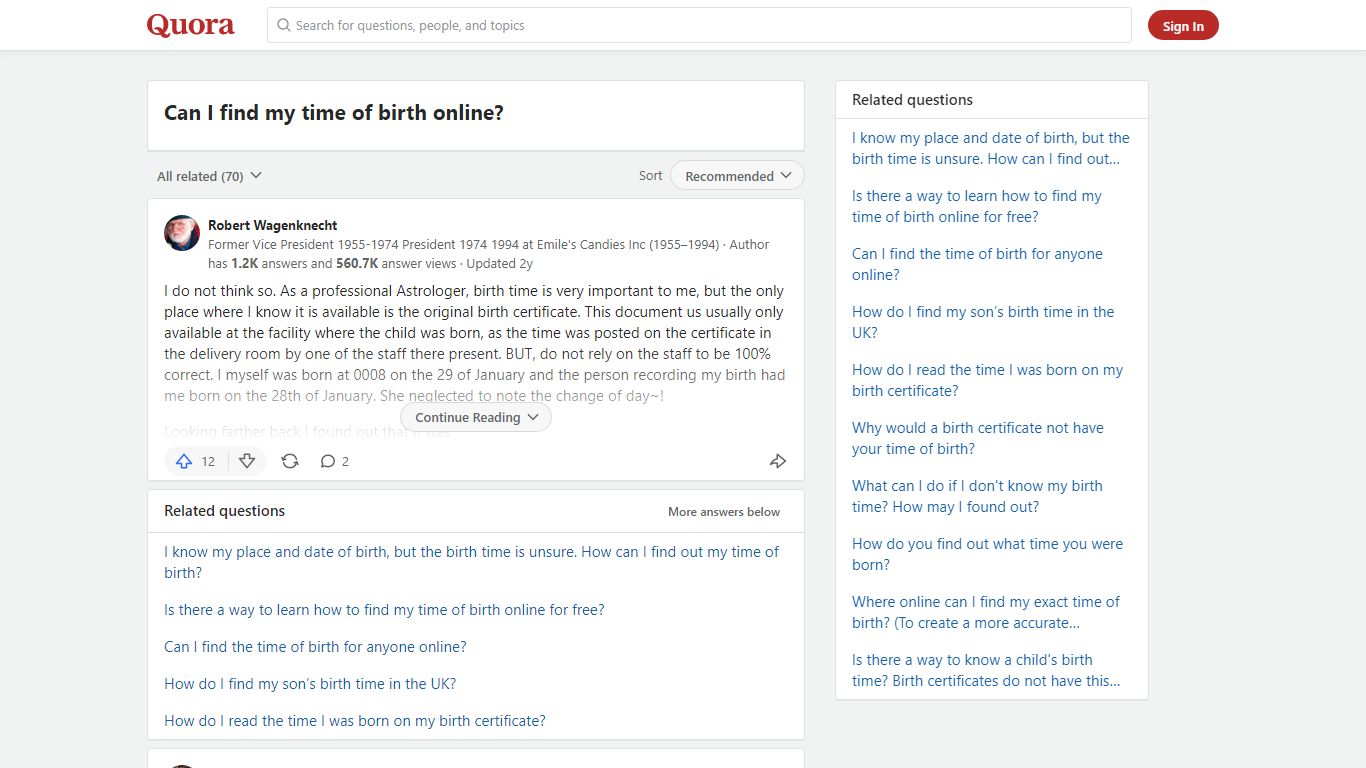Open sidebar question about place and date of birth

990,148
